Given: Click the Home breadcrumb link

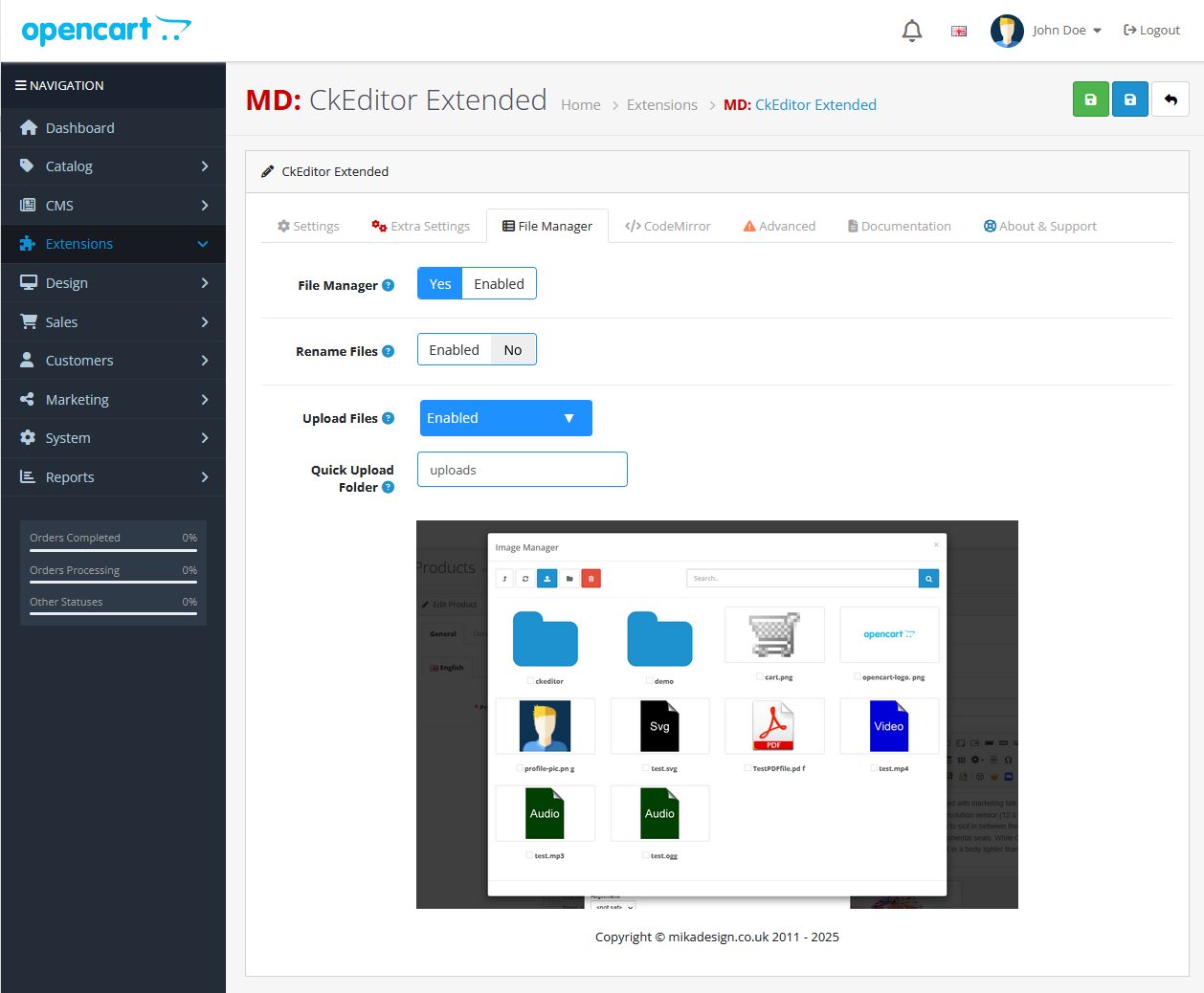Looking at the screenshot, I should 581,104.
